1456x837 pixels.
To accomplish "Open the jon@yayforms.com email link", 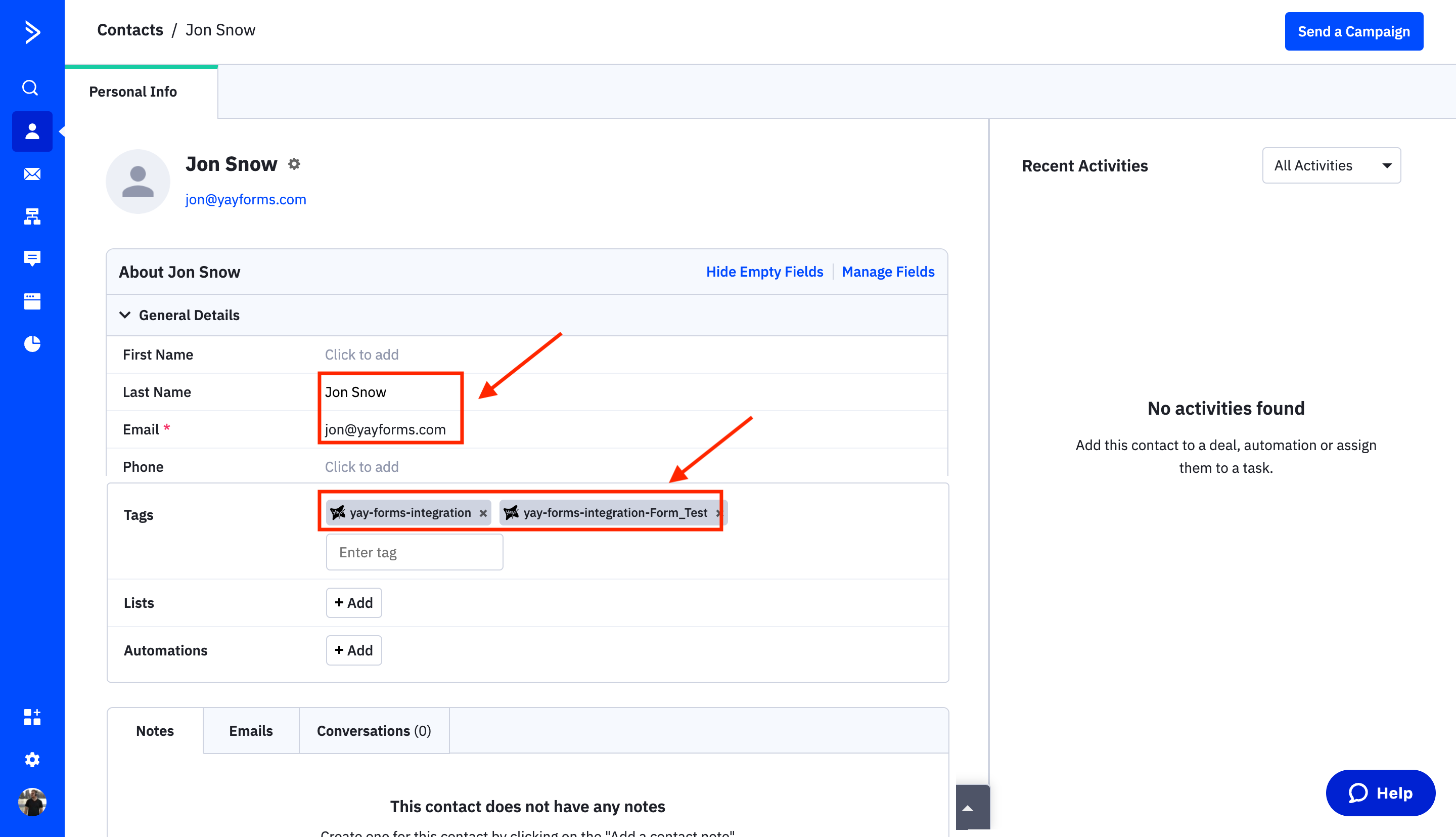I will coord(246,199).
